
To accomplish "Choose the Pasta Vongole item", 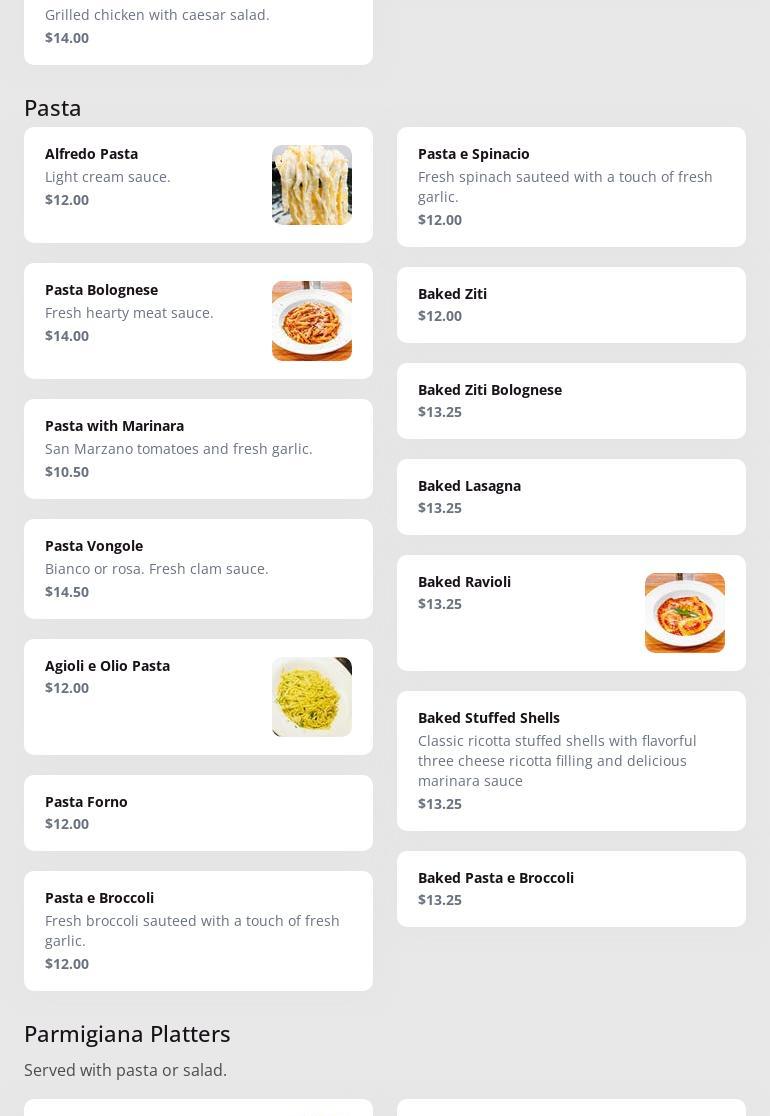I will point(94,546).
